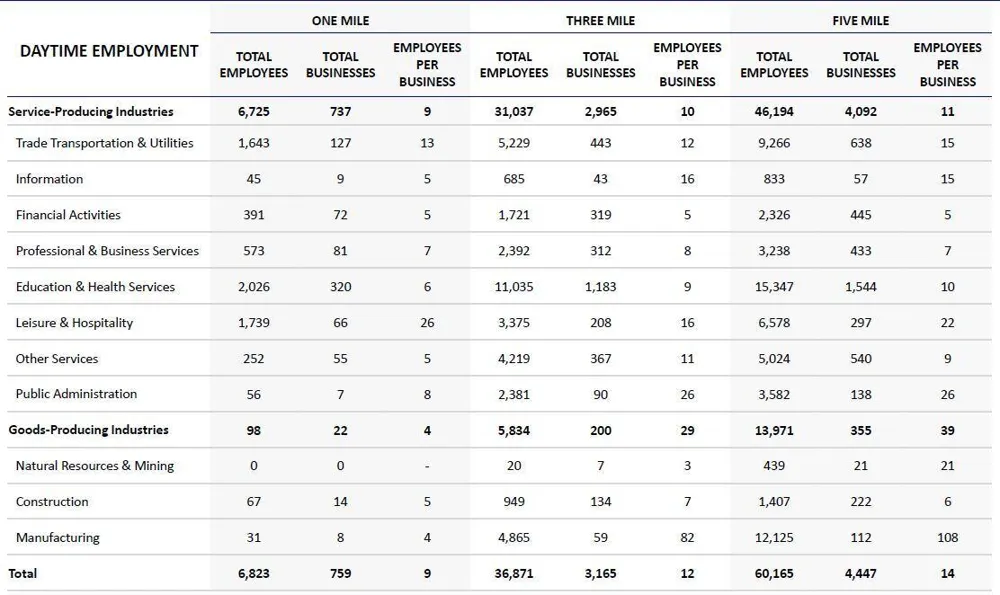The height and width of the screenshot is (595, 1000).
Task: Click the Financial Activities row label
Action: (x=68, y=215)
